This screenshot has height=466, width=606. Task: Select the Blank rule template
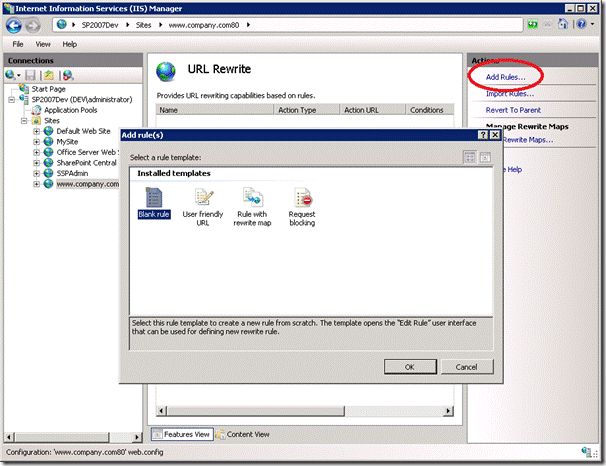click(x=154, y=203)
